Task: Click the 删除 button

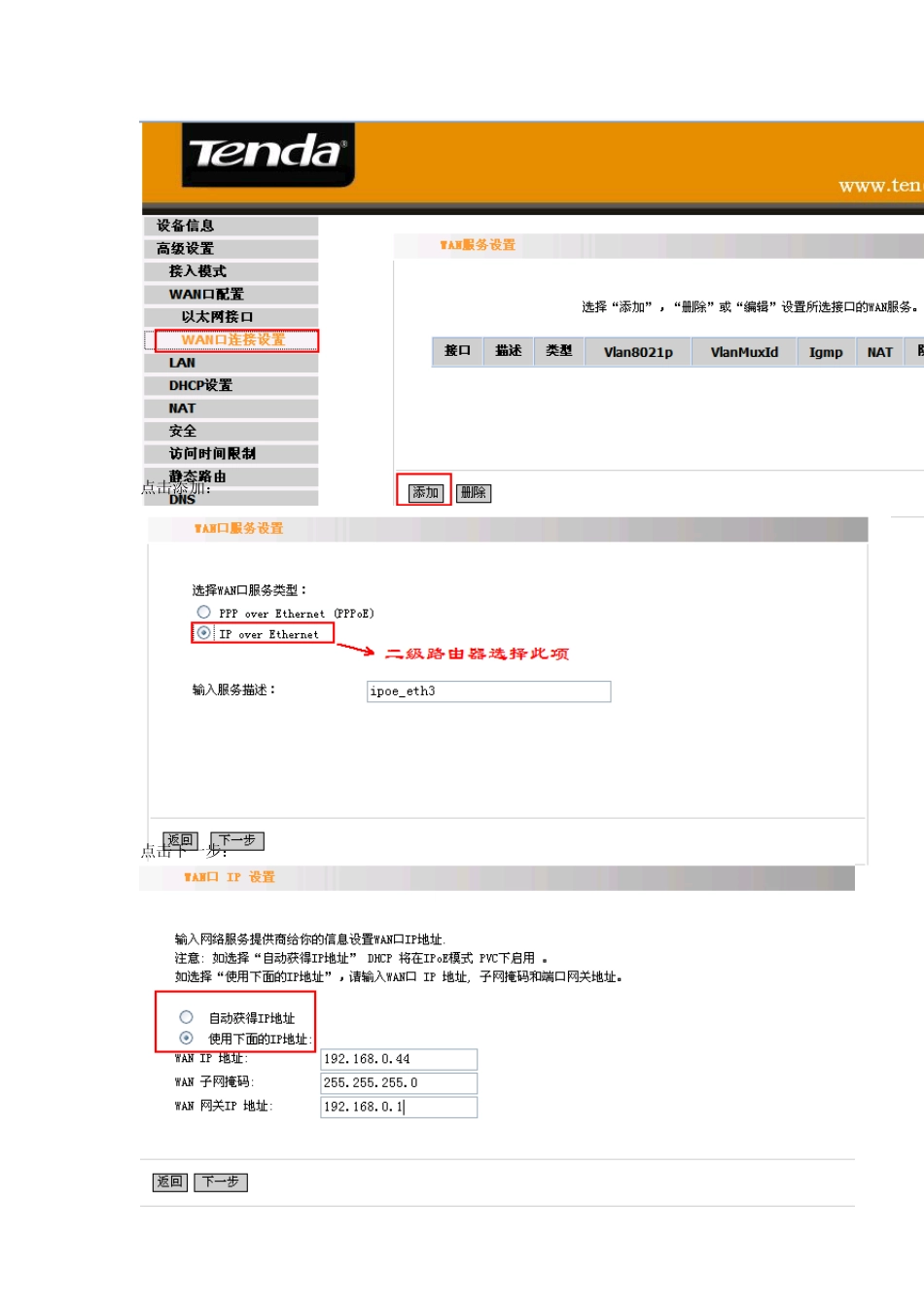Action: tap(474, 493)
